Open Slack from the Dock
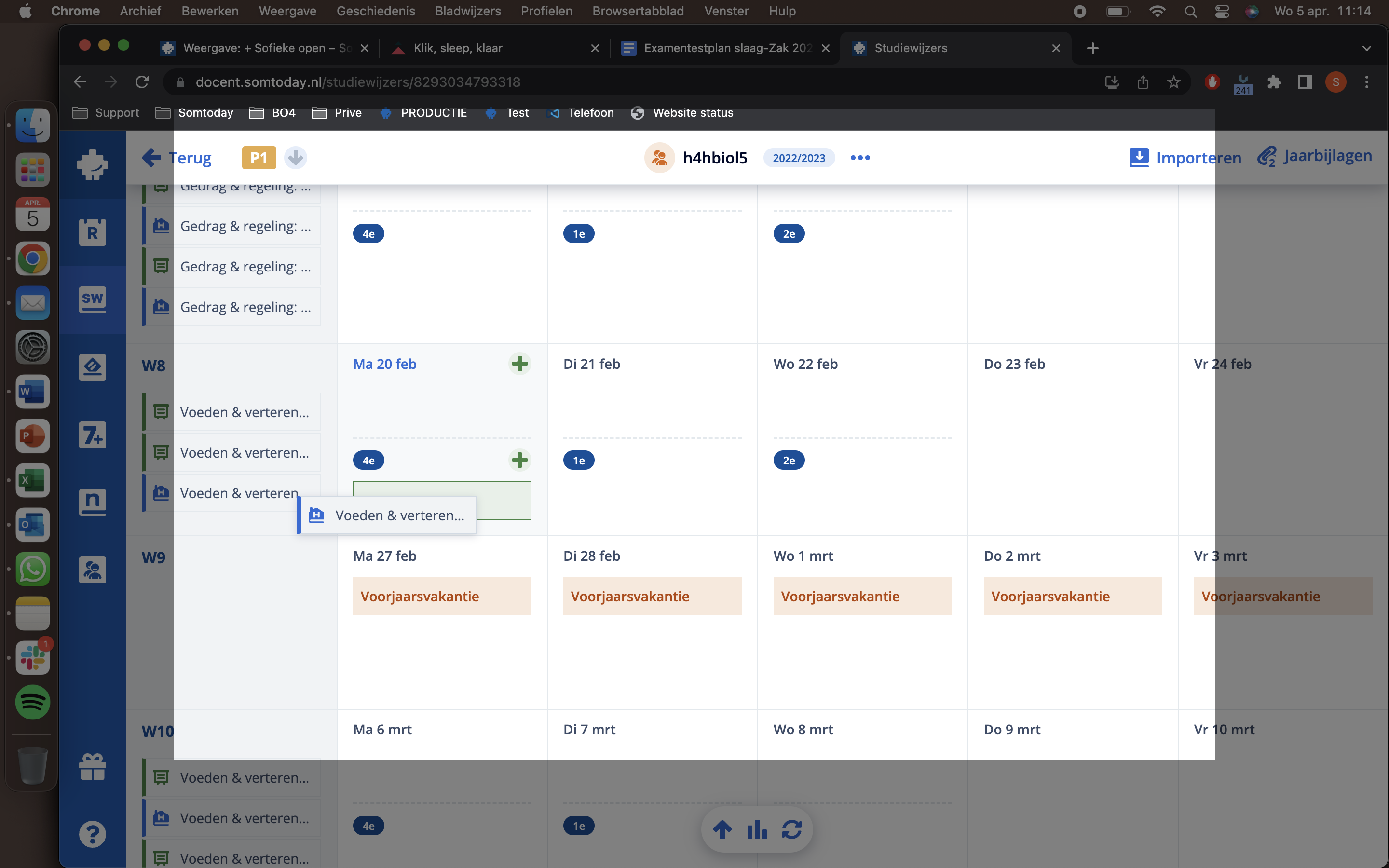1389x868 pixels. pos(32,657)
